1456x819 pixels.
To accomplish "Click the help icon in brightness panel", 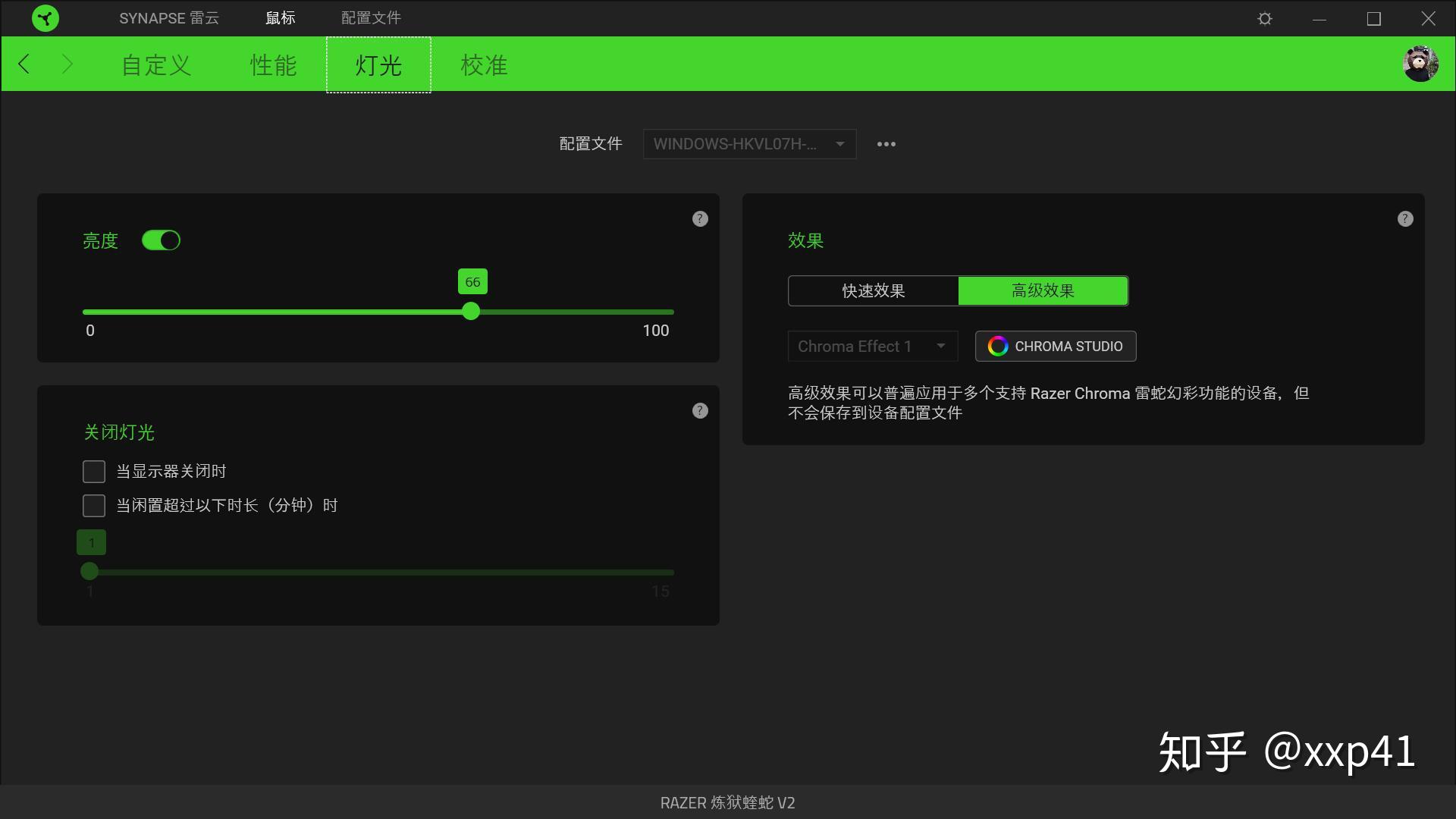I will coord(700,219).
